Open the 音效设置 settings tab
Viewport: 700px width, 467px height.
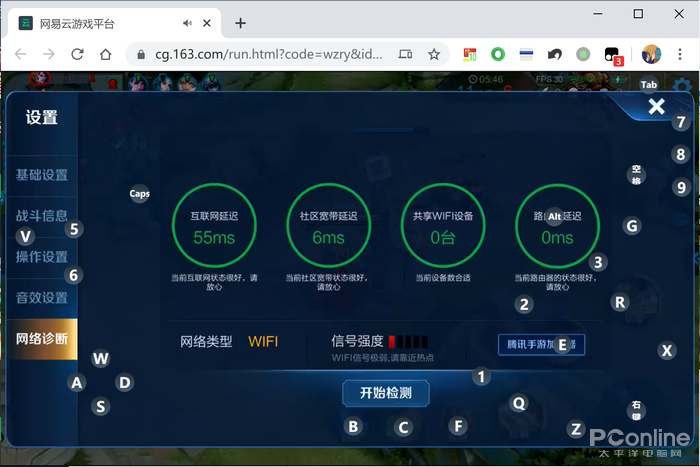click(42, 298)
